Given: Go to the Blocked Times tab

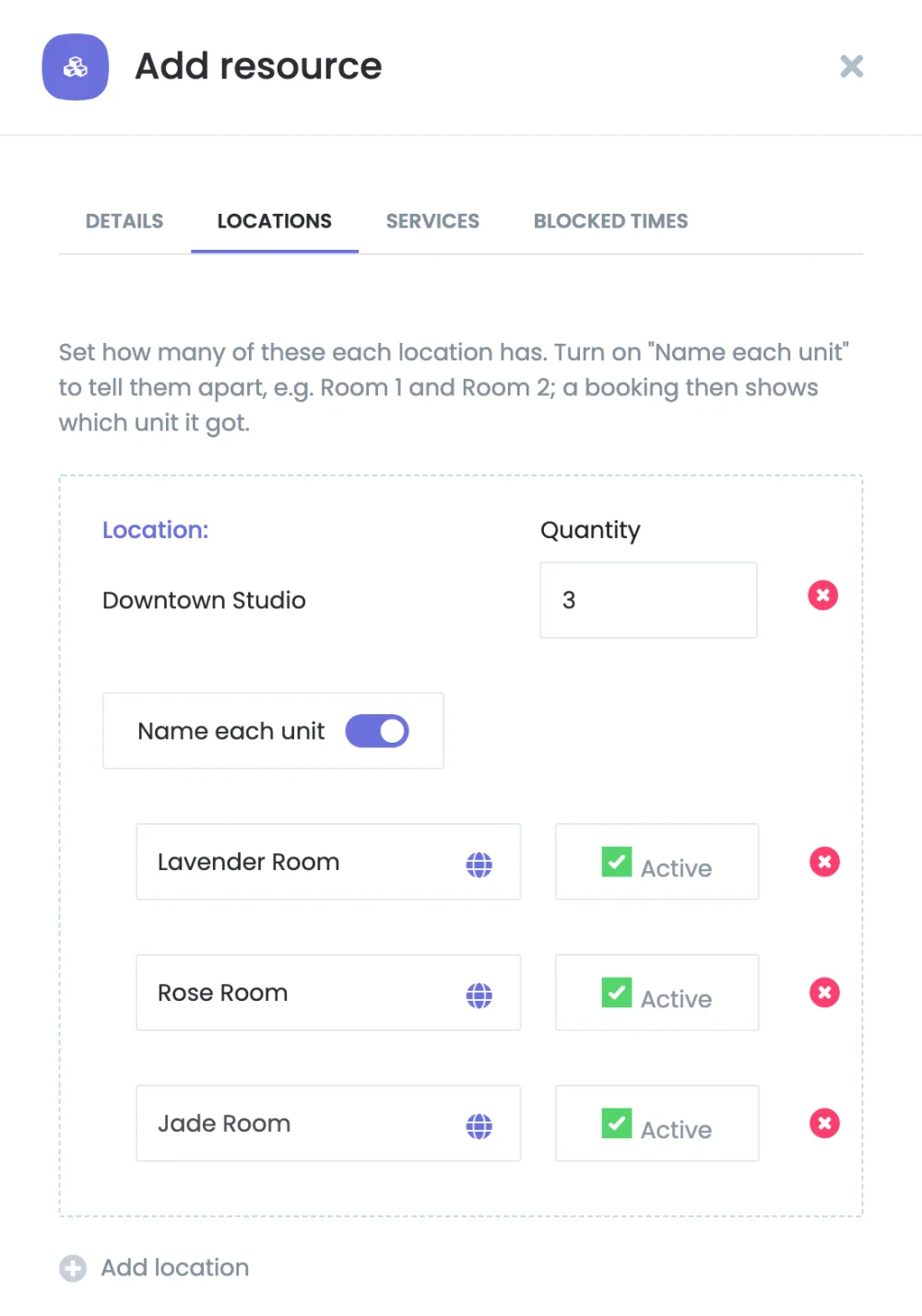Looking at the screenshot, I should (610, 221).
